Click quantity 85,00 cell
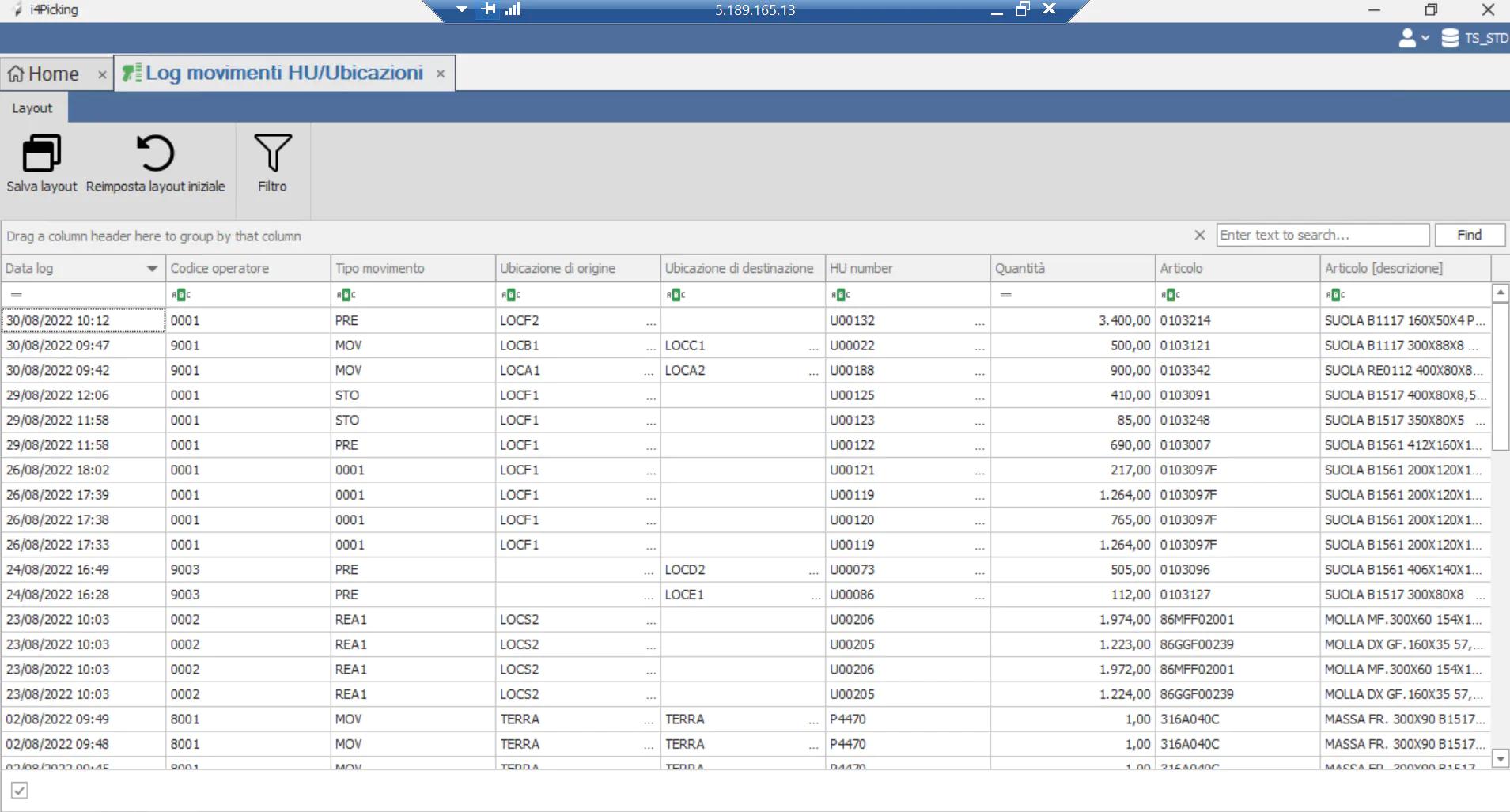The height and width of the screenshot is (812, 1510). click(x=1073, y=421)
